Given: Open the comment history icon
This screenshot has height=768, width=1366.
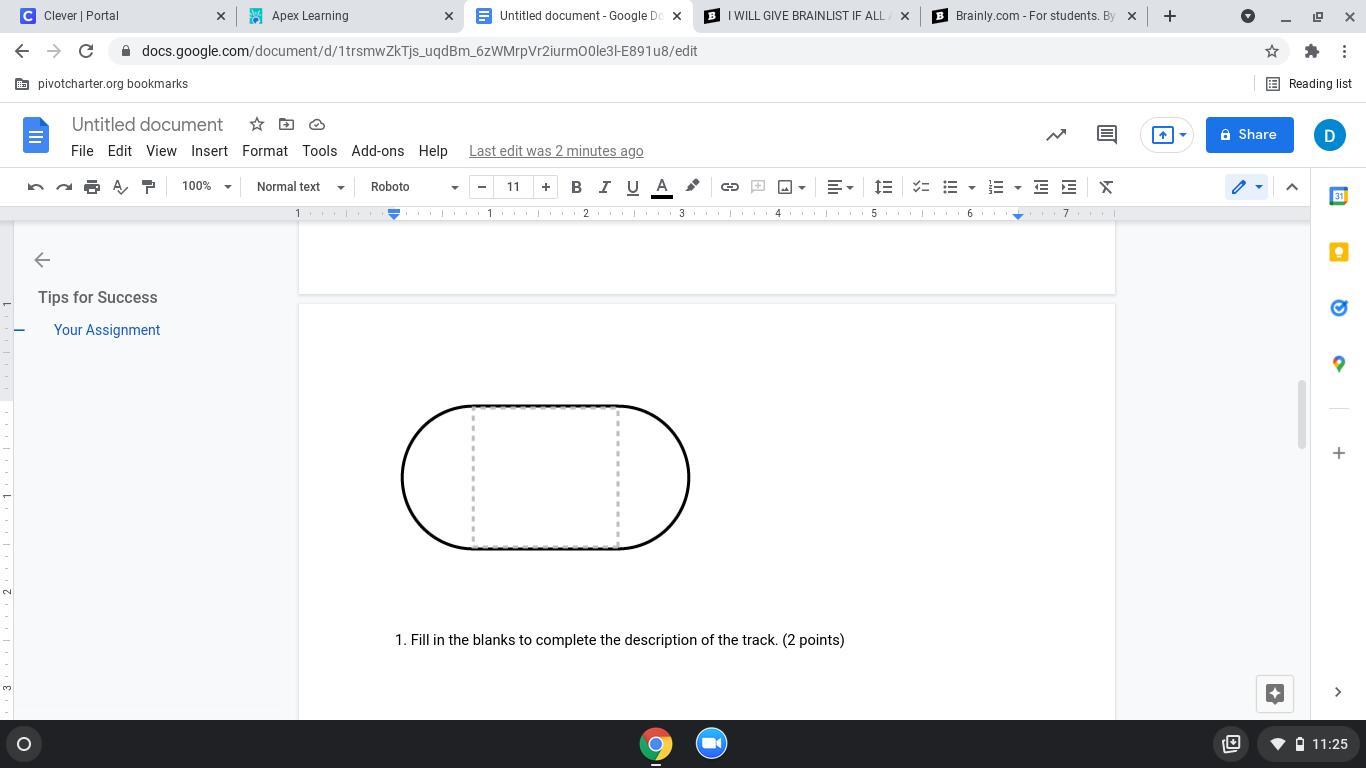Looking at the screenshot, I should pyautogui.click(x=1106, y=135).
